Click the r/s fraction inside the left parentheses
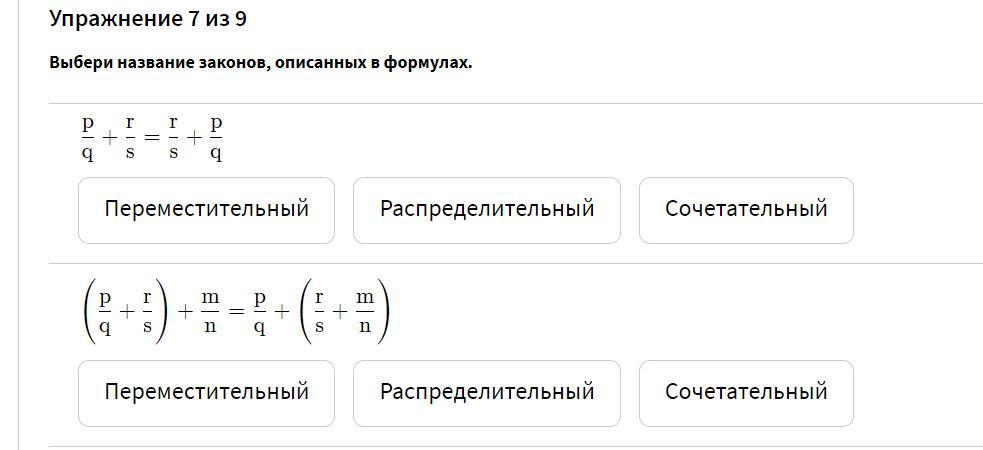The height and width of the screenshot is (450, 983). coord(147,311)
